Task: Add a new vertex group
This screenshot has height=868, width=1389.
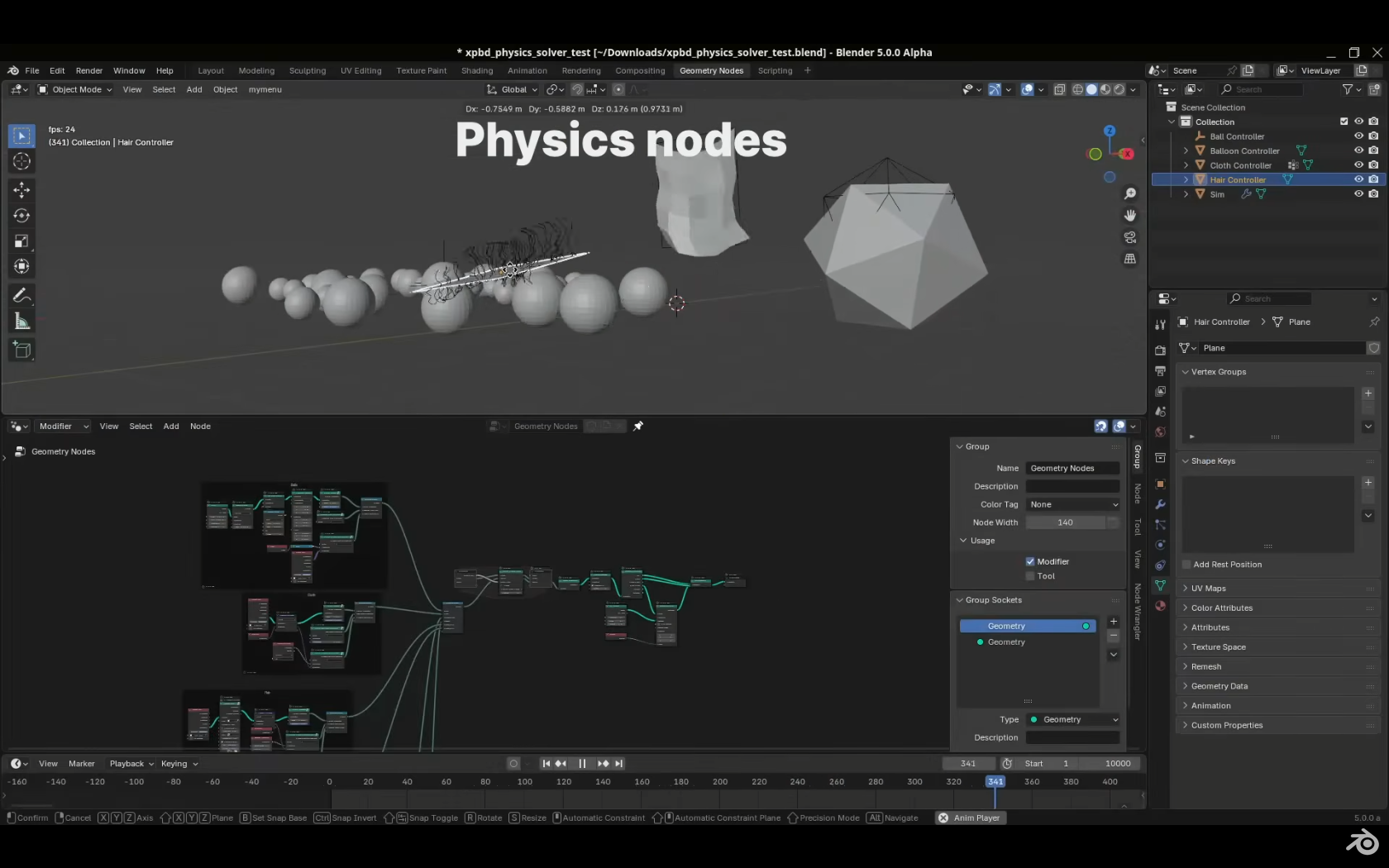Action: click(x=1368, y=393)
